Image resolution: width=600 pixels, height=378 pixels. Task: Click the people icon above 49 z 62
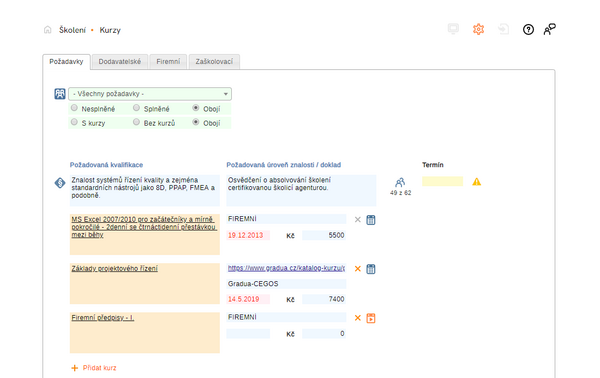pos(400,182)
